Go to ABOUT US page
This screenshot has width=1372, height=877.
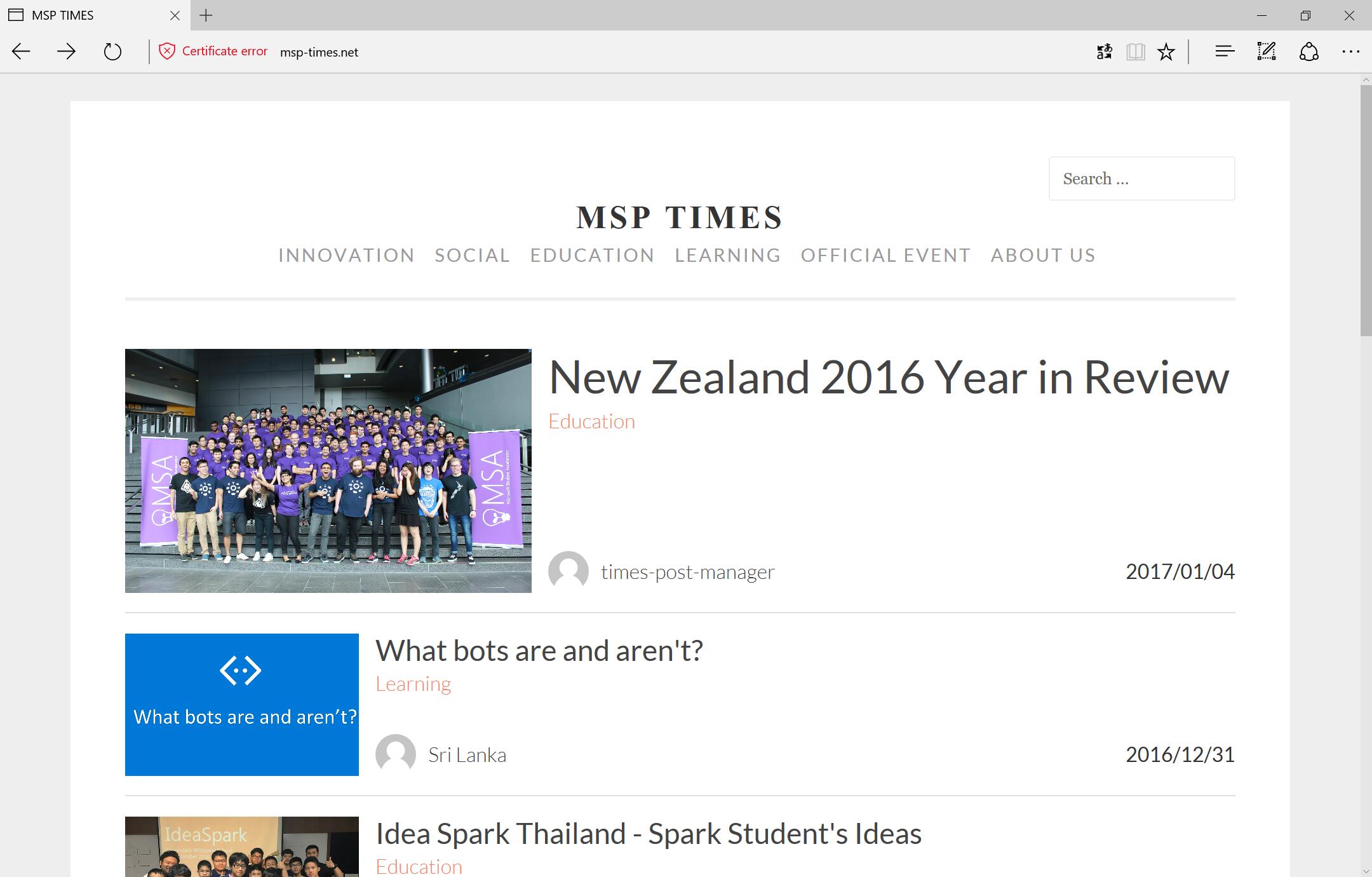click(1043, 255)
